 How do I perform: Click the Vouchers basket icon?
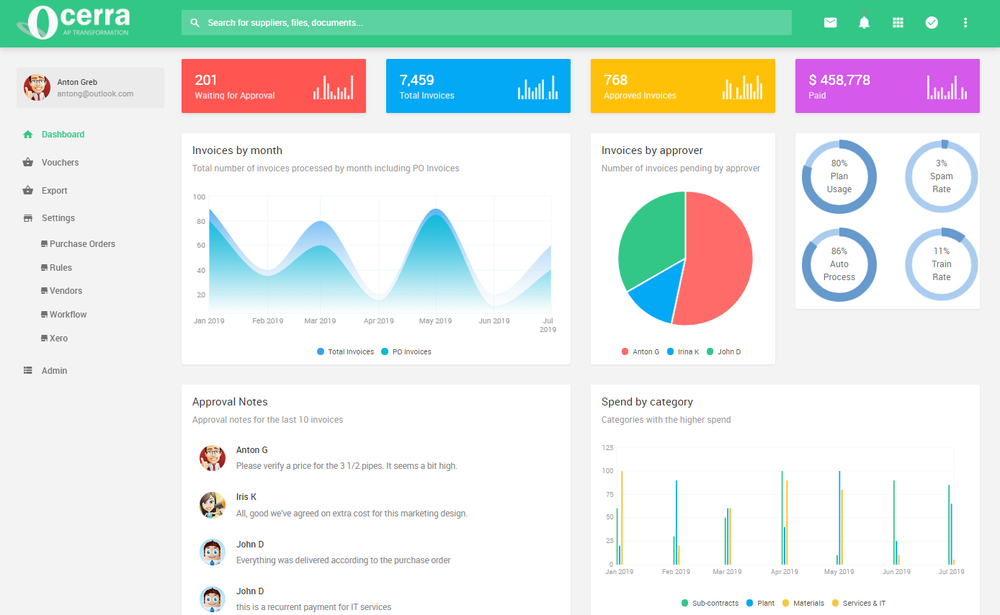pyautogui.click(x=27, y=163)
